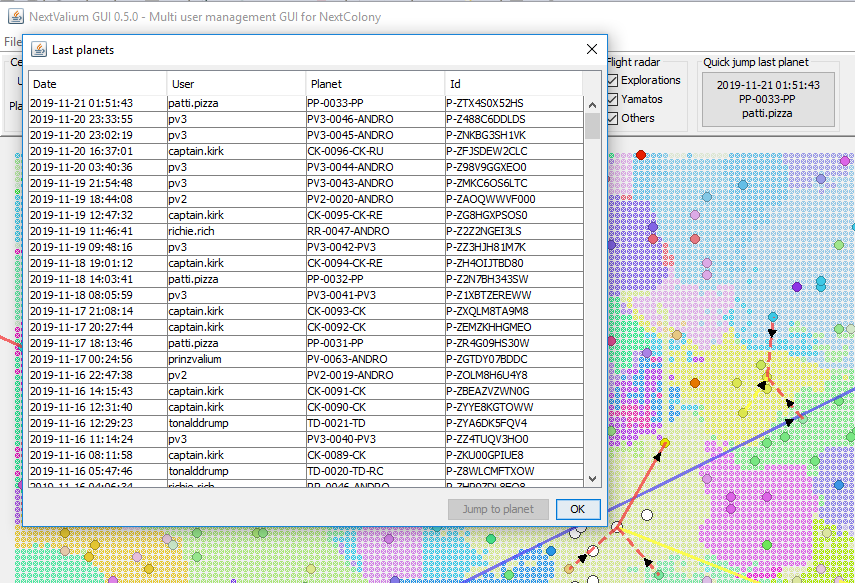Select planet PV3-0045-ANDRO cell
This screenshot has height=583, width=855.
tap(375, 135)
